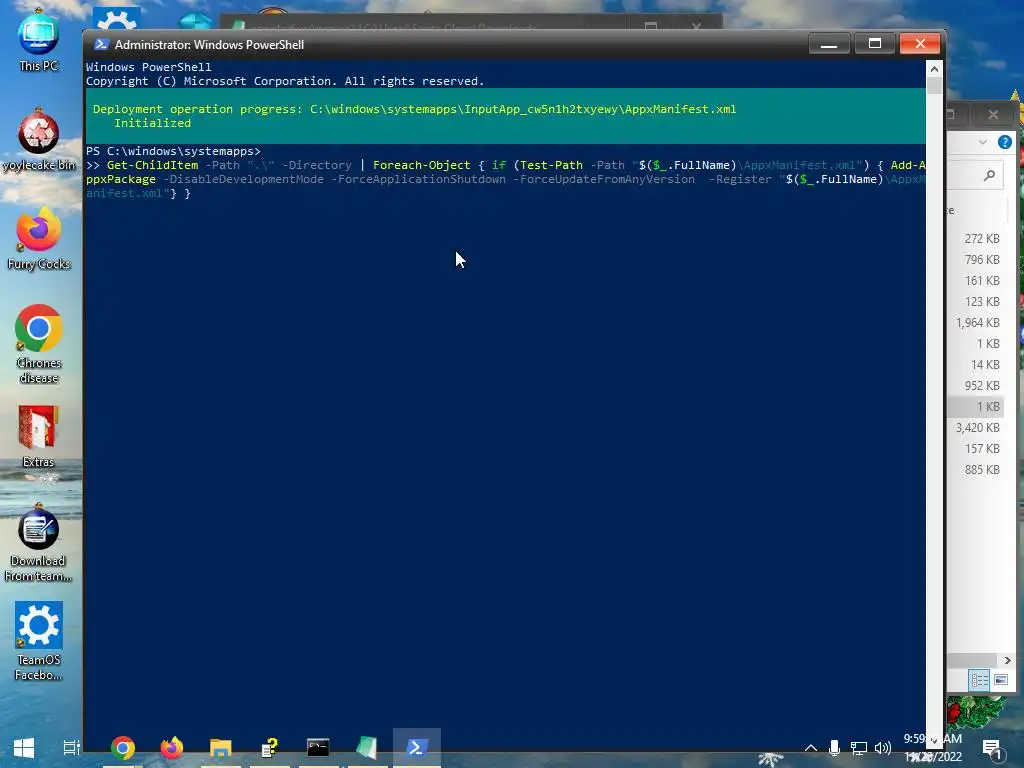Image resolution: width=1024 pixels, height=768 pixels.
Task: Close the PowerShell window
Action: click(x=920, y=44)
